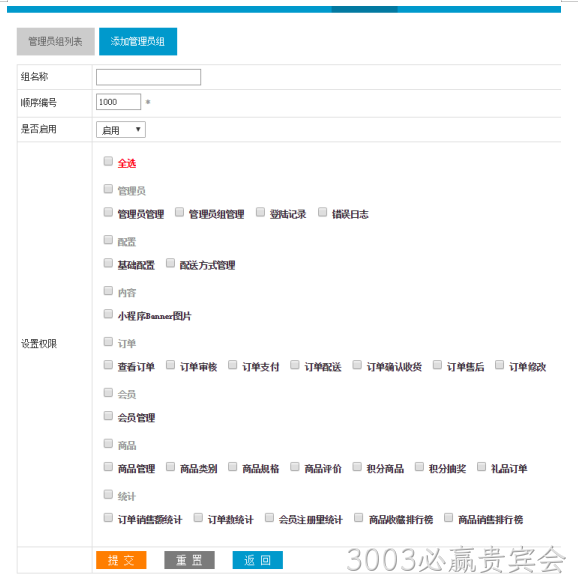
Task: Tick the 商品销售排行榜 checkbox
Action: [448, 517]
